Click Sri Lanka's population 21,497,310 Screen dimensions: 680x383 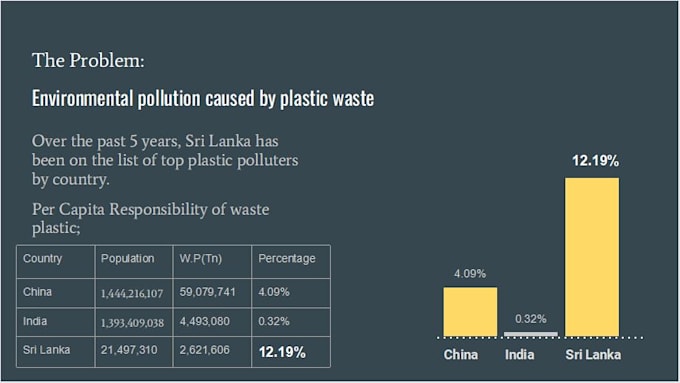129,350
